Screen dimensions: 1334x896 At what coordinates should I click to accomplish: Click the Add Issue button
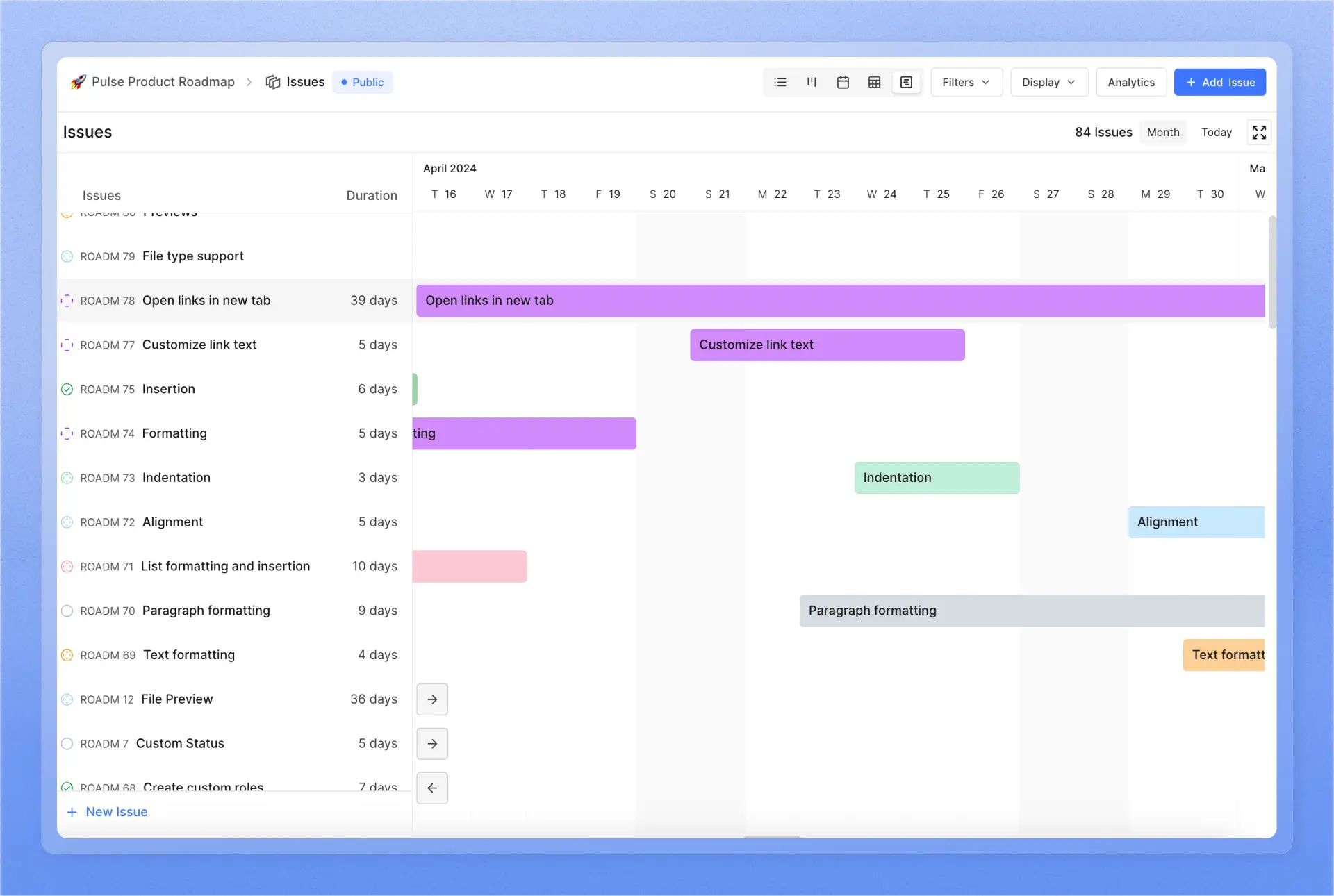(1220, 82)
